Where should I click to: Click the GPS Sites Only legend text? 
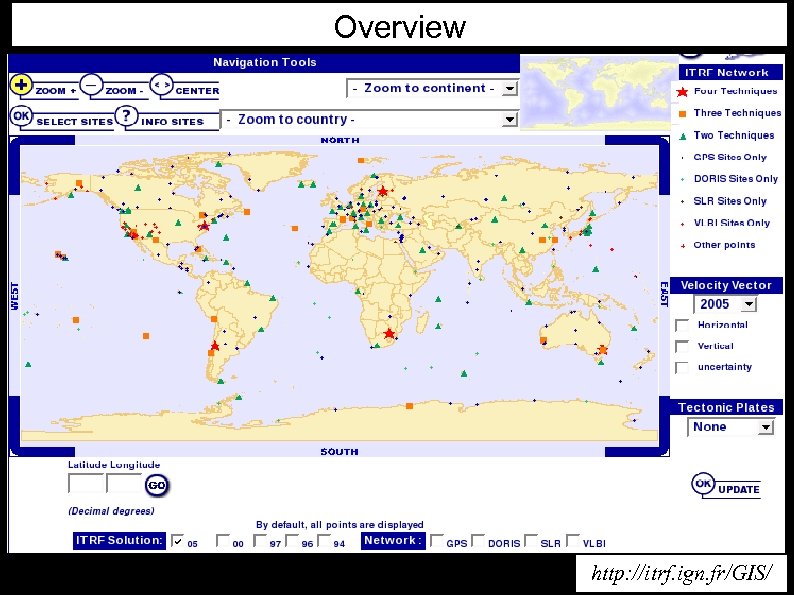pyautogui.click(x=730, y=157)
